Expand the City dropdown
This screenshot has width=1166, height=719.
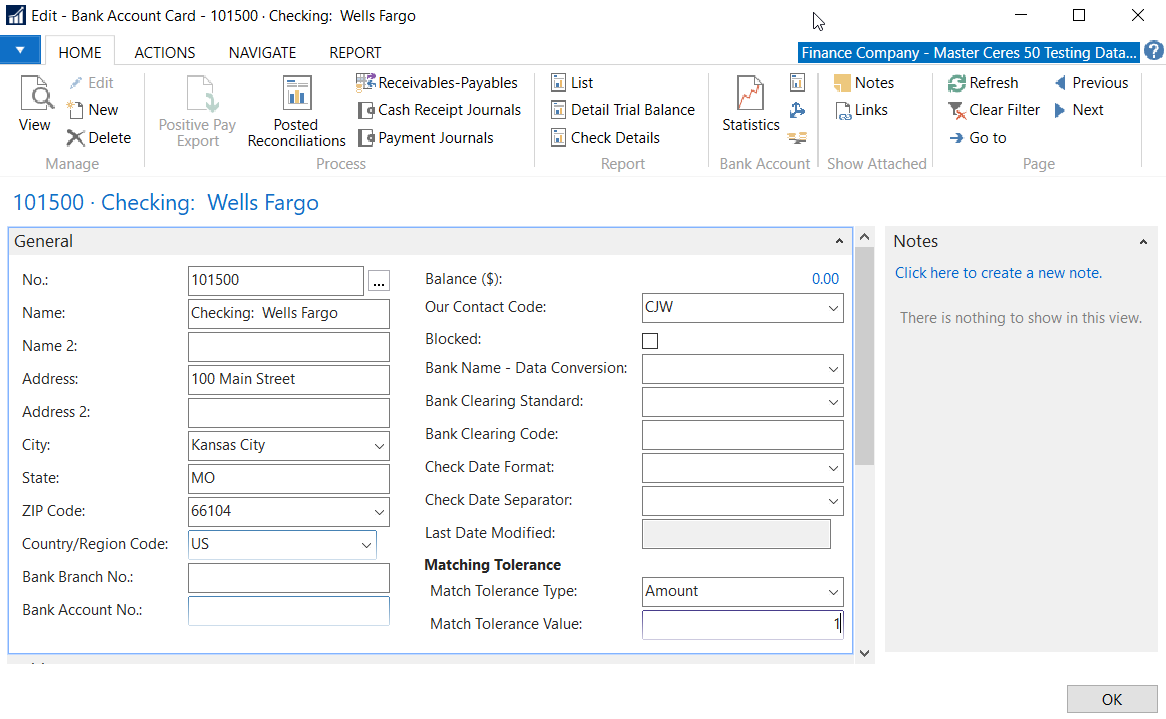379,446
